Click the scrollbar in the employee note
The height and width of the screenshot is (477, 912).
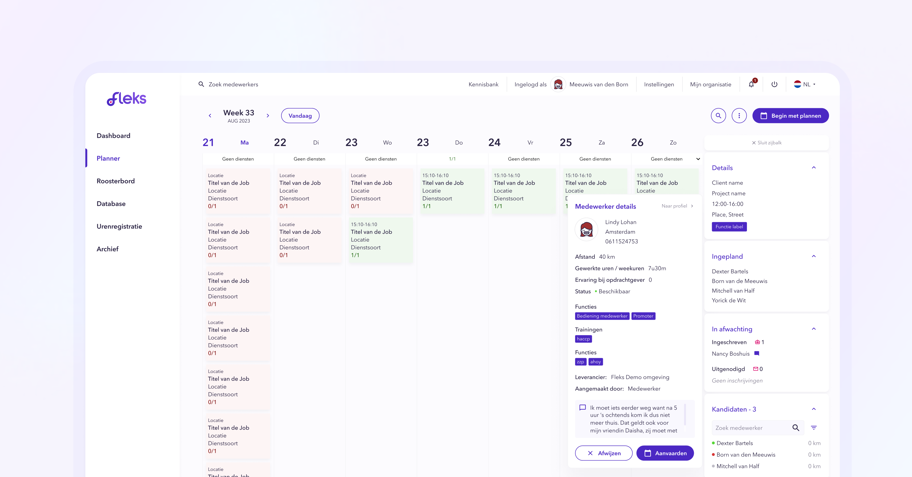[686, 415]
